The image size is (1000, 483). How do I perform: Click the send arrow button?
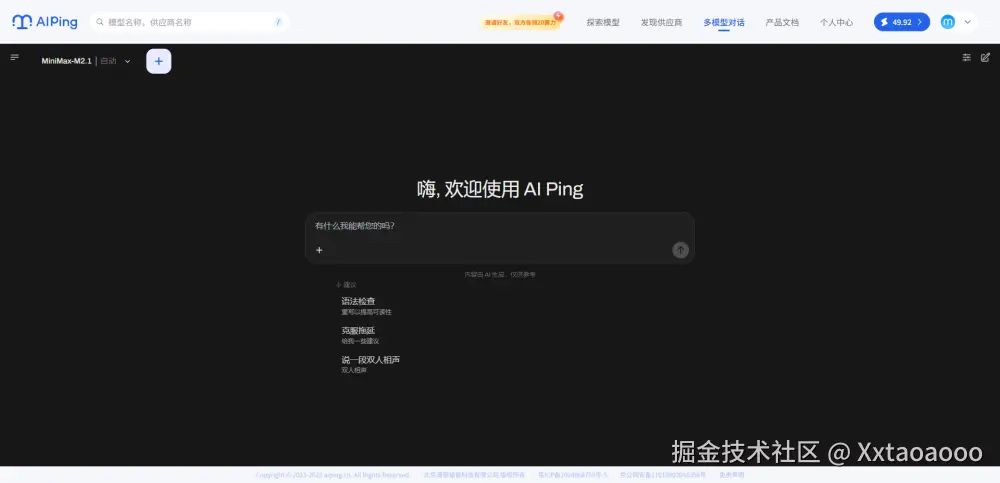pos(680,250)
